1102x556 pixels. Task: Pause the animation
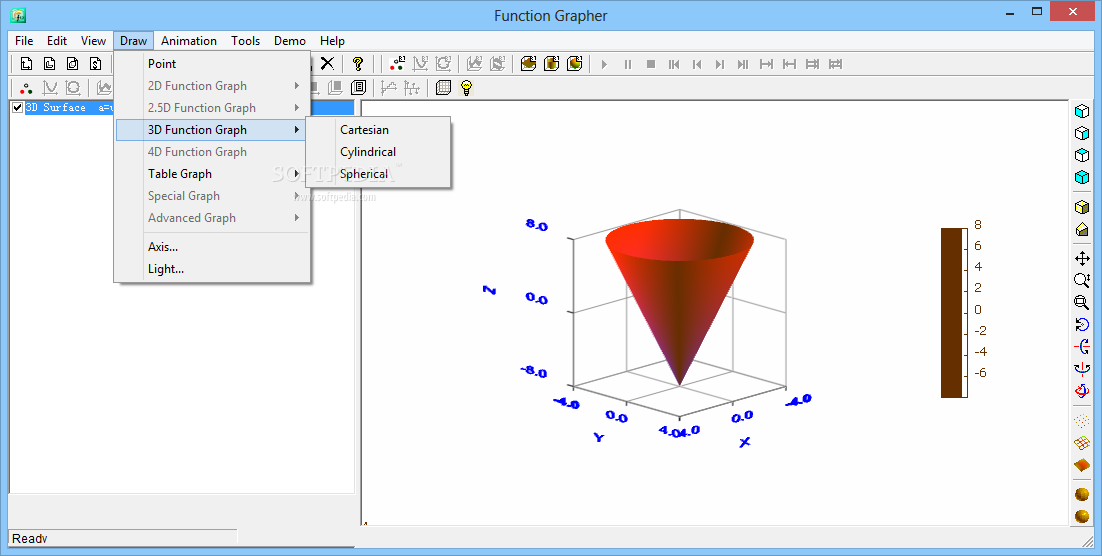coord(628,64)
